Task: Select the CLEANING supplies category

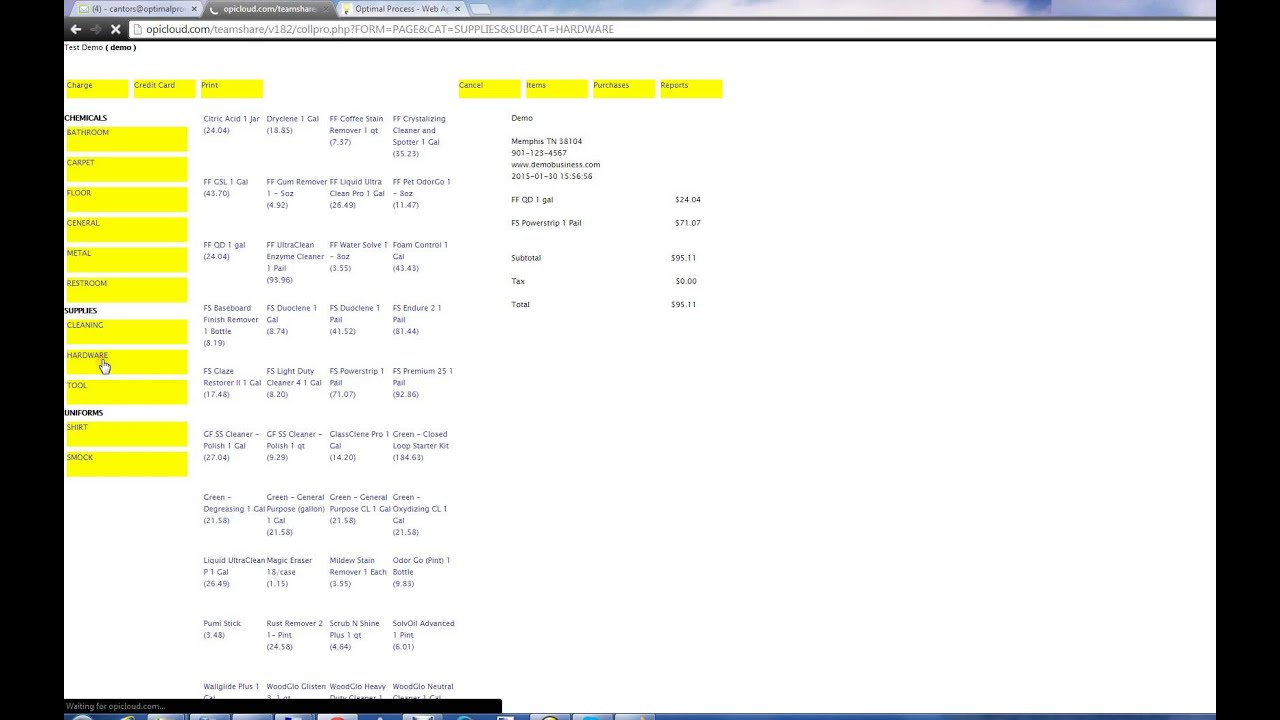Action: tap(126, 330)
